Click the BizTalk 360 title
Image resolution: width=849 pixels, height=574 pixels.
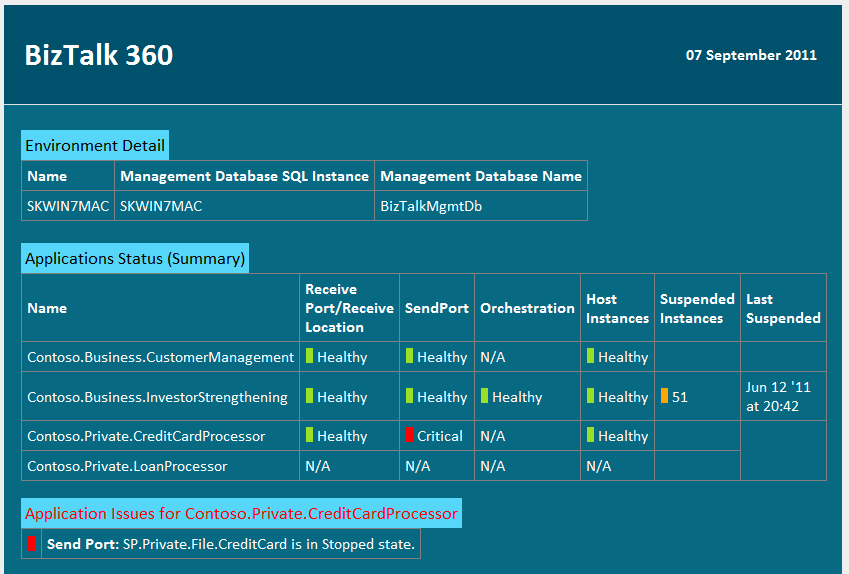click(x=99, y=55)
